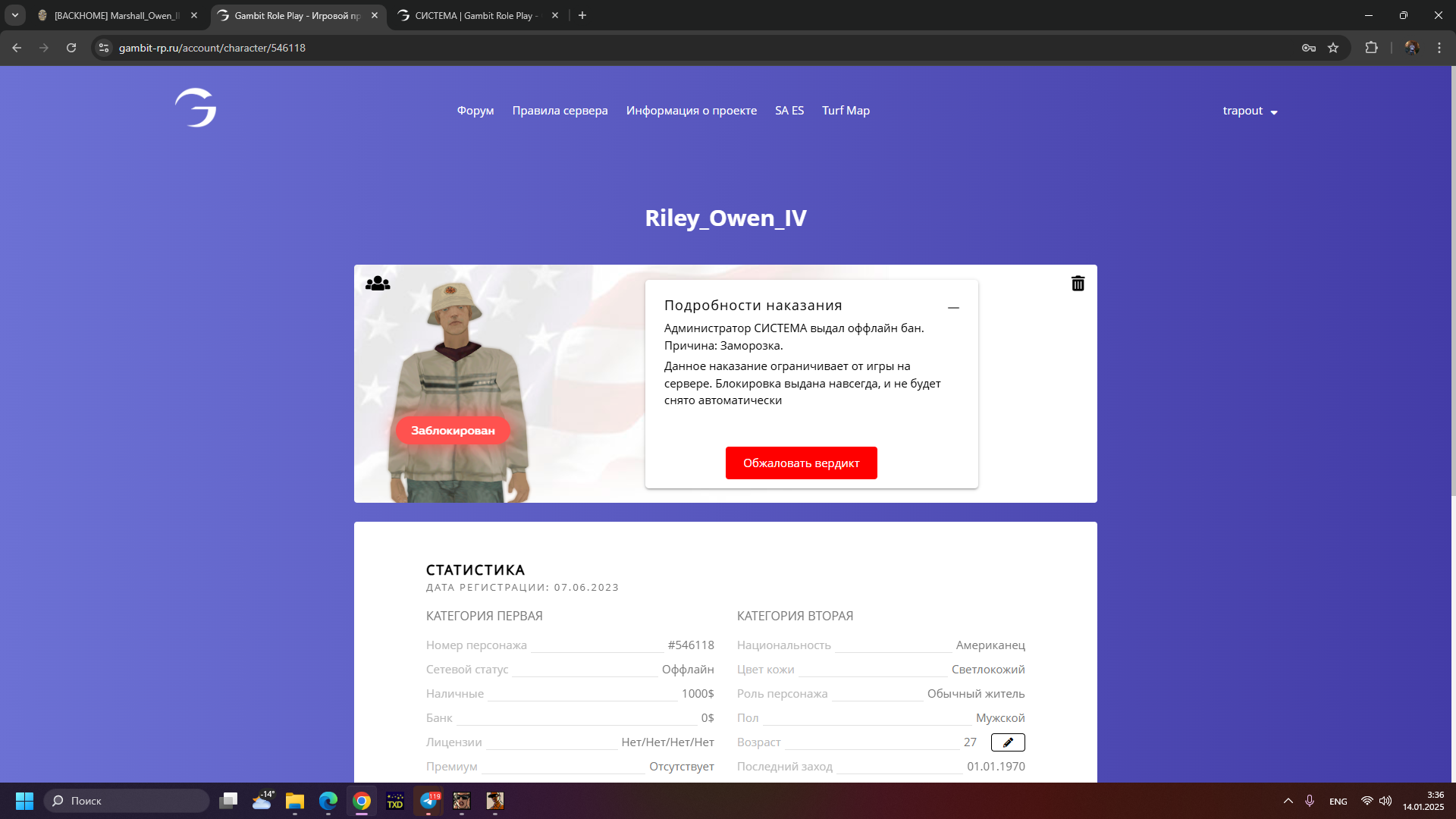Click the pencil edit age icon
This screenshot has width=1456, height=819.
(1008, 742)
